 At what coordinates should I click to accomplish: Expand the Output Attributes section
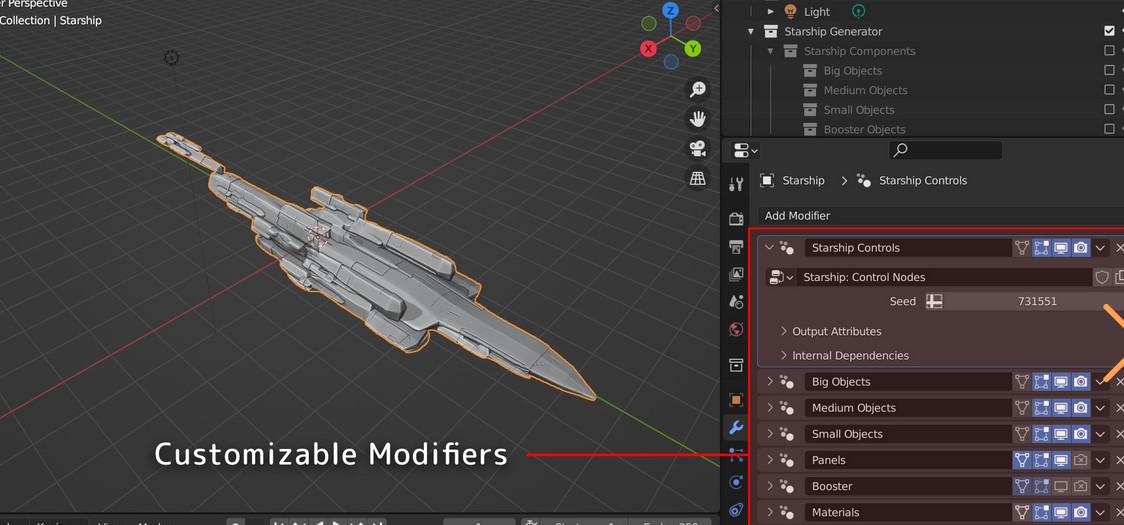click(836, 331)
